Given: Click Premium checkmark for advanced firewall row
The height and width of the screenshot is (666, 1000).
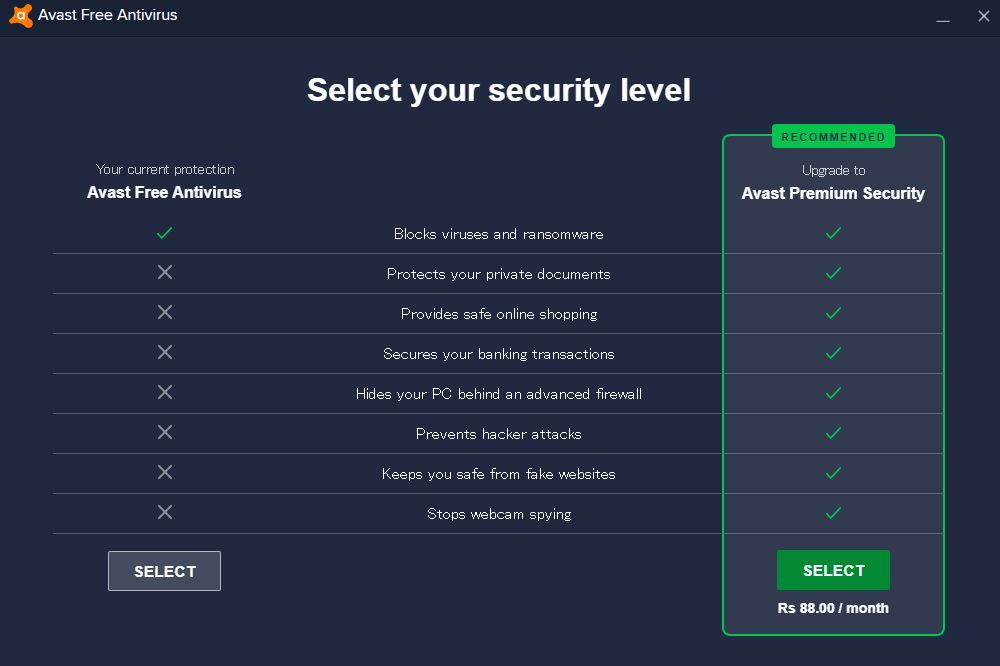Looking at the screenshot, I should (x=833, y=393).
